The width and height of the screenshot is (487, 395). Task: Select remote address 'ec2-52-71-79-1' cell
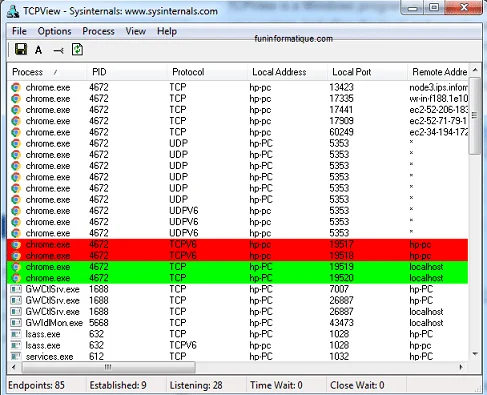[x=438, y=121]
